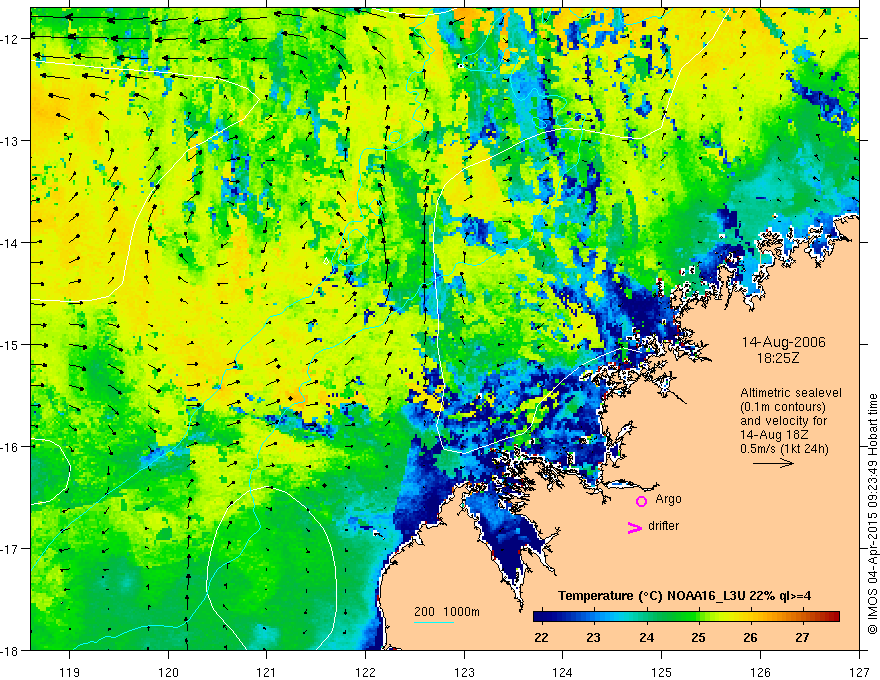Select the '14-Aug-2006' date text
The width and height of the screenshot is (880, 680).
point(783,342)
